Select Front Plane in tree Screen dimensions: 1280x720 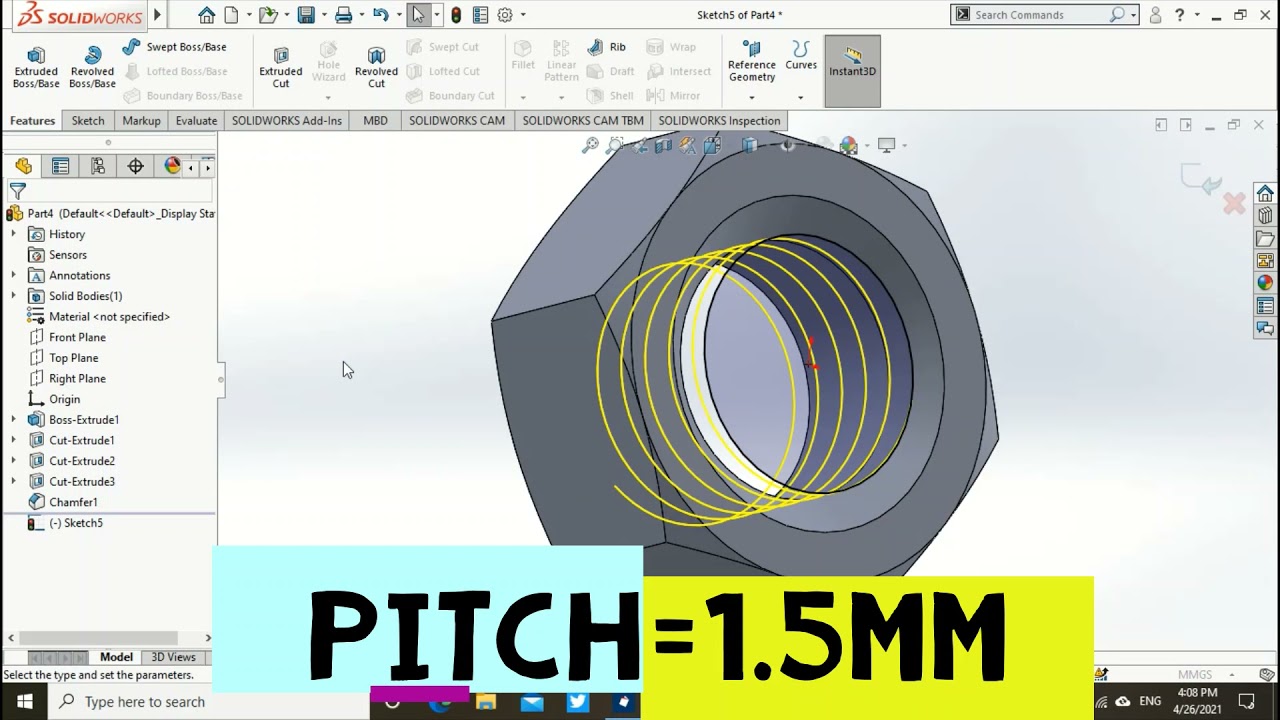[x=77, y=337]
